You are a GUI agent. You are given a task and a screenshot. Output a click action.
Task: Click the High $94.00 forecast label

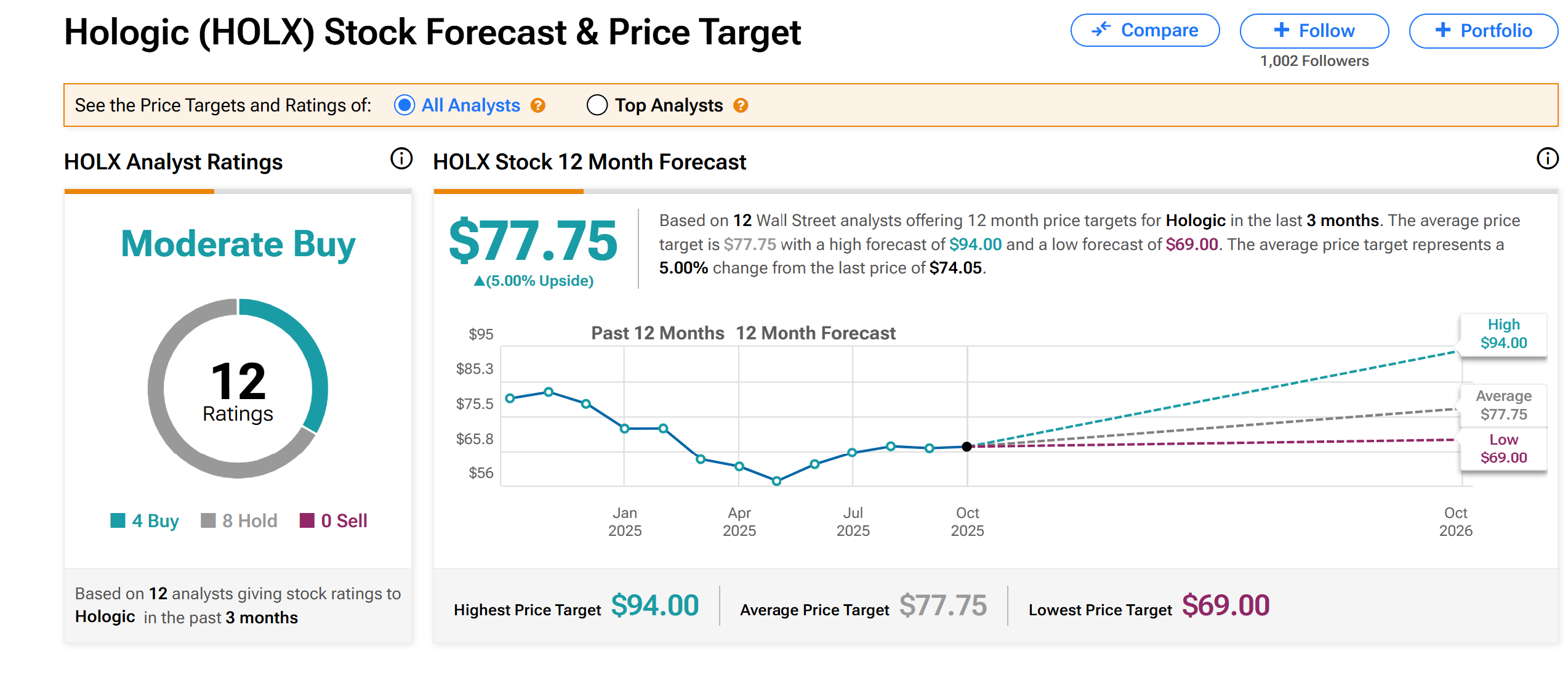(x=1503, y=334)
